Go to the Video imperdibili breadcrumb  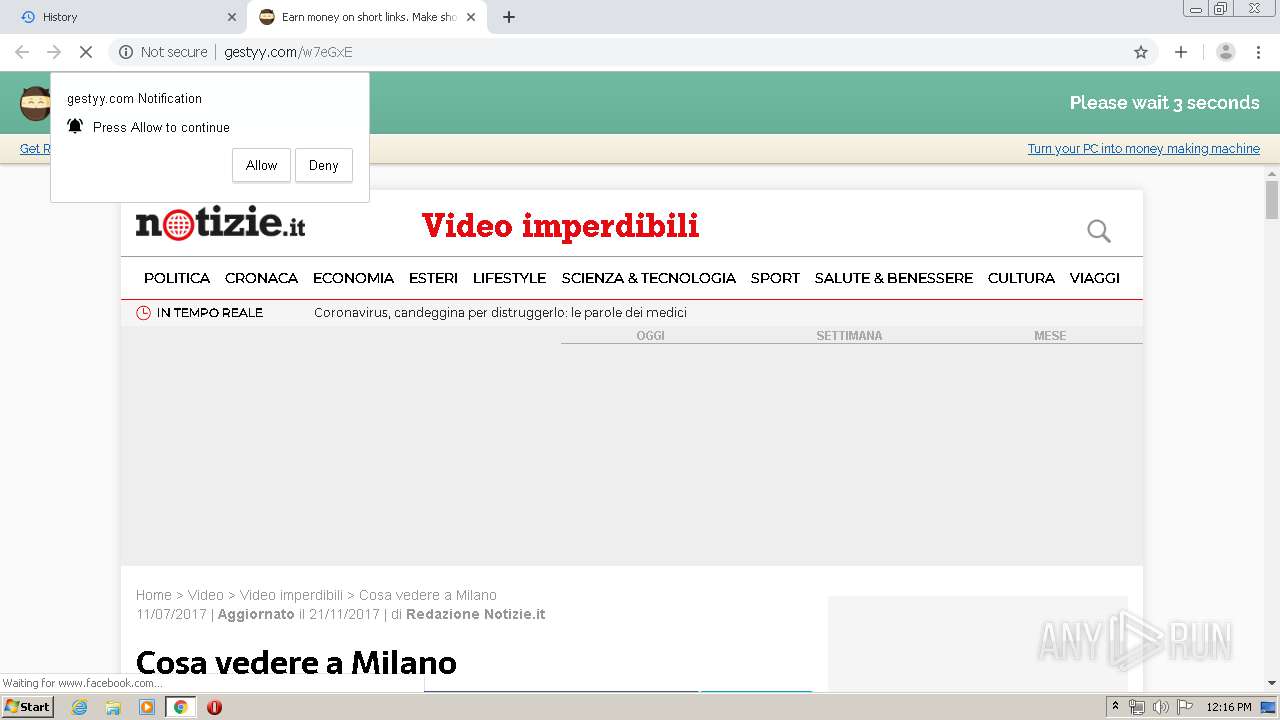tap(291, 595)
